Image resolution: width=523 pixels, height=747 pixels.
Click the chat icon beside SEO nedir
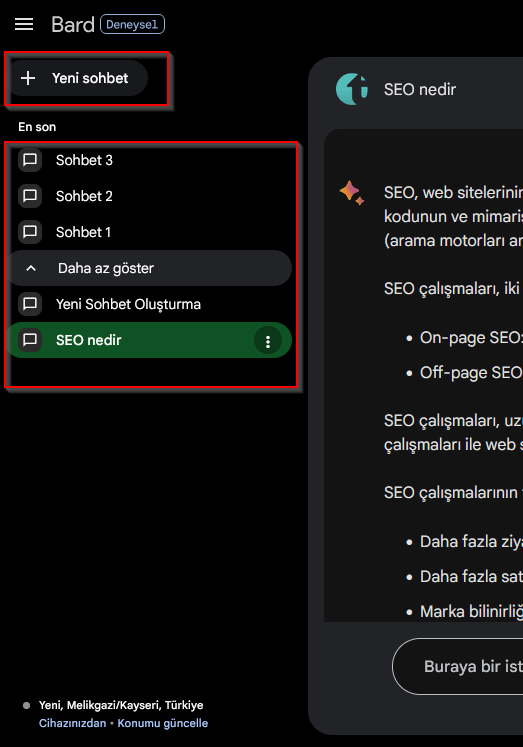[x=30, y=340]
